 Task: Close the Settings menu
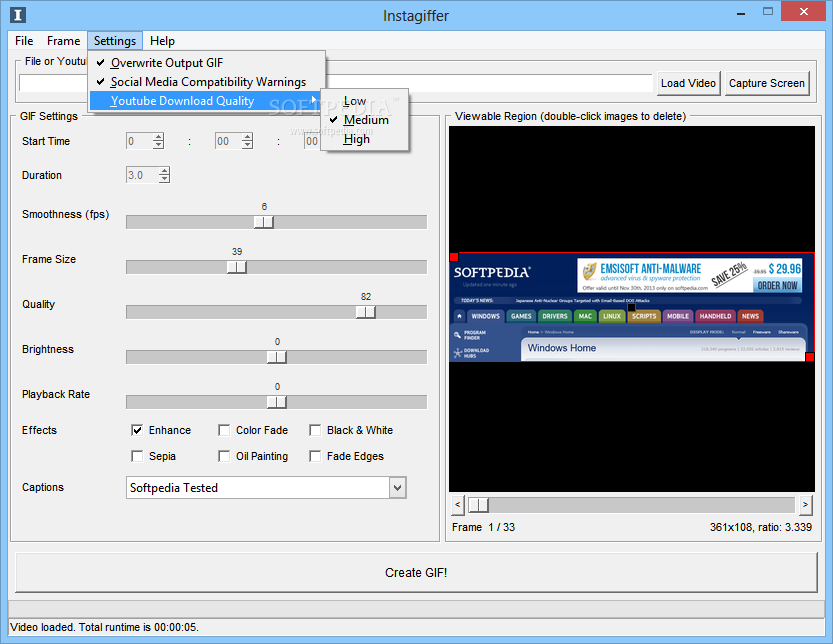(115, 41)
